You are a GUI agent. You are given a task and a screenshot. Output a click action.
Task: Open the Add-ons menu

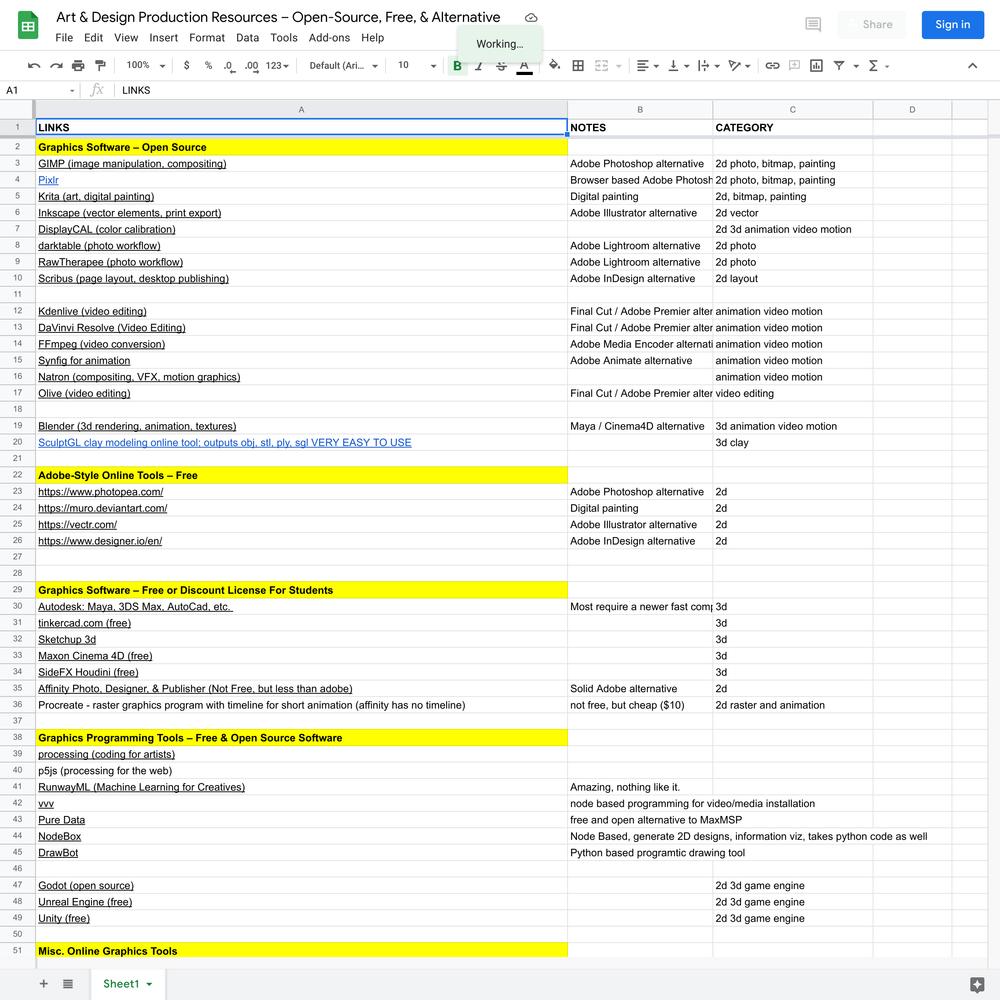point(329,38)
